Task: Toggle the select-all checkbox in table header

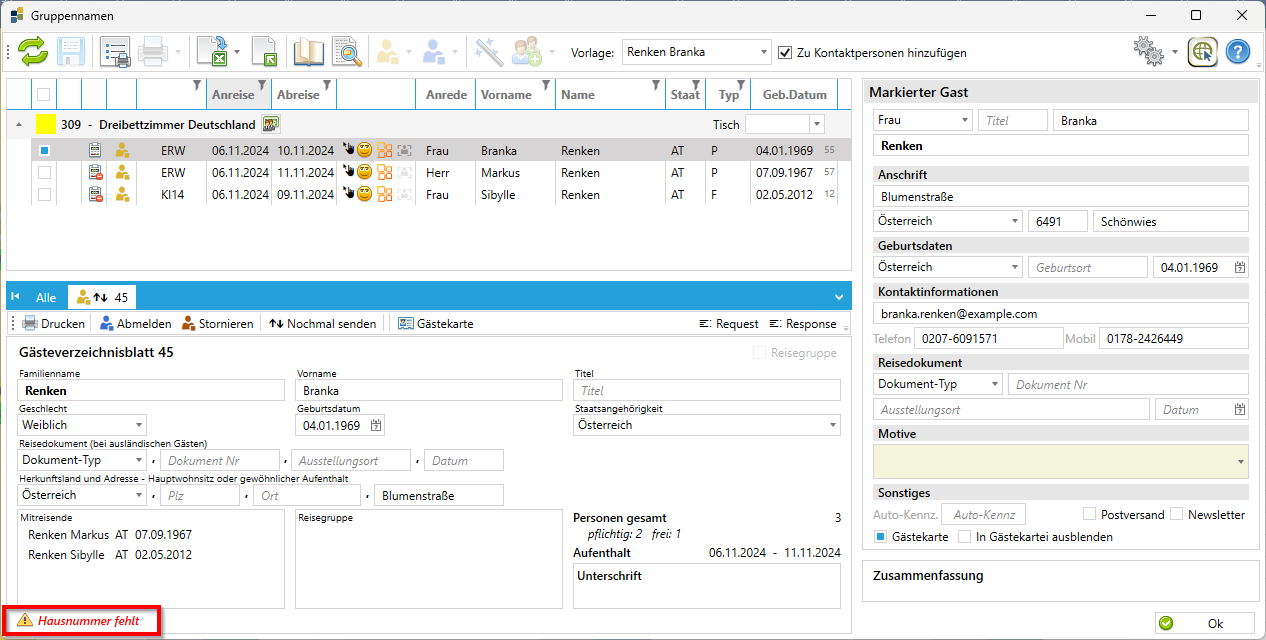Action: 43,95
